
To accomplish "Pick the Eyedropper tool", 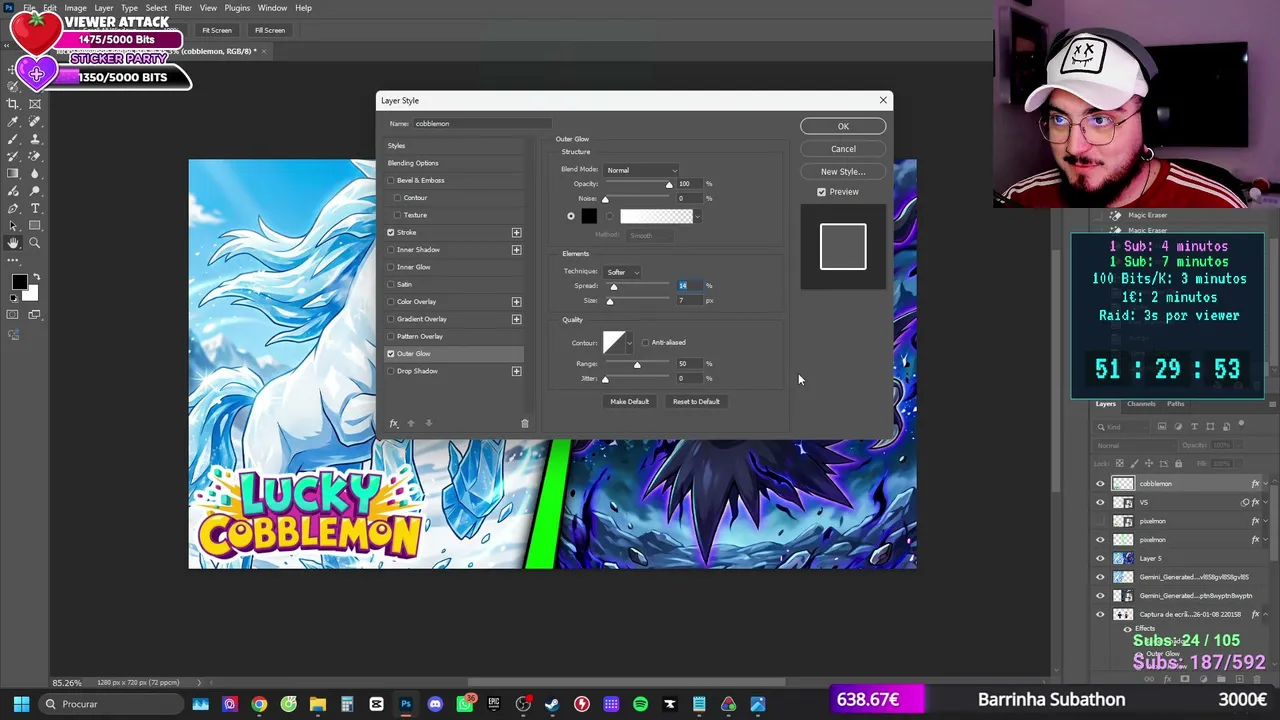I will click(x=13, y=121).
